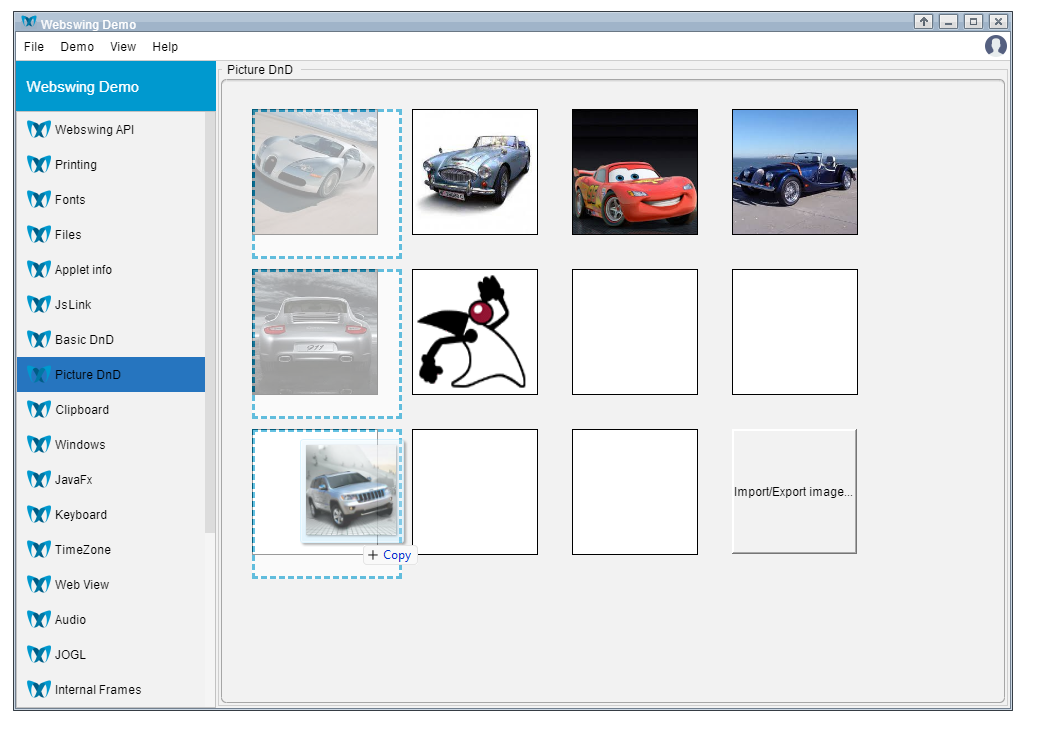1038x733 pixels.
Task: Click the Import/Export image button
Action: pos(794,491)
